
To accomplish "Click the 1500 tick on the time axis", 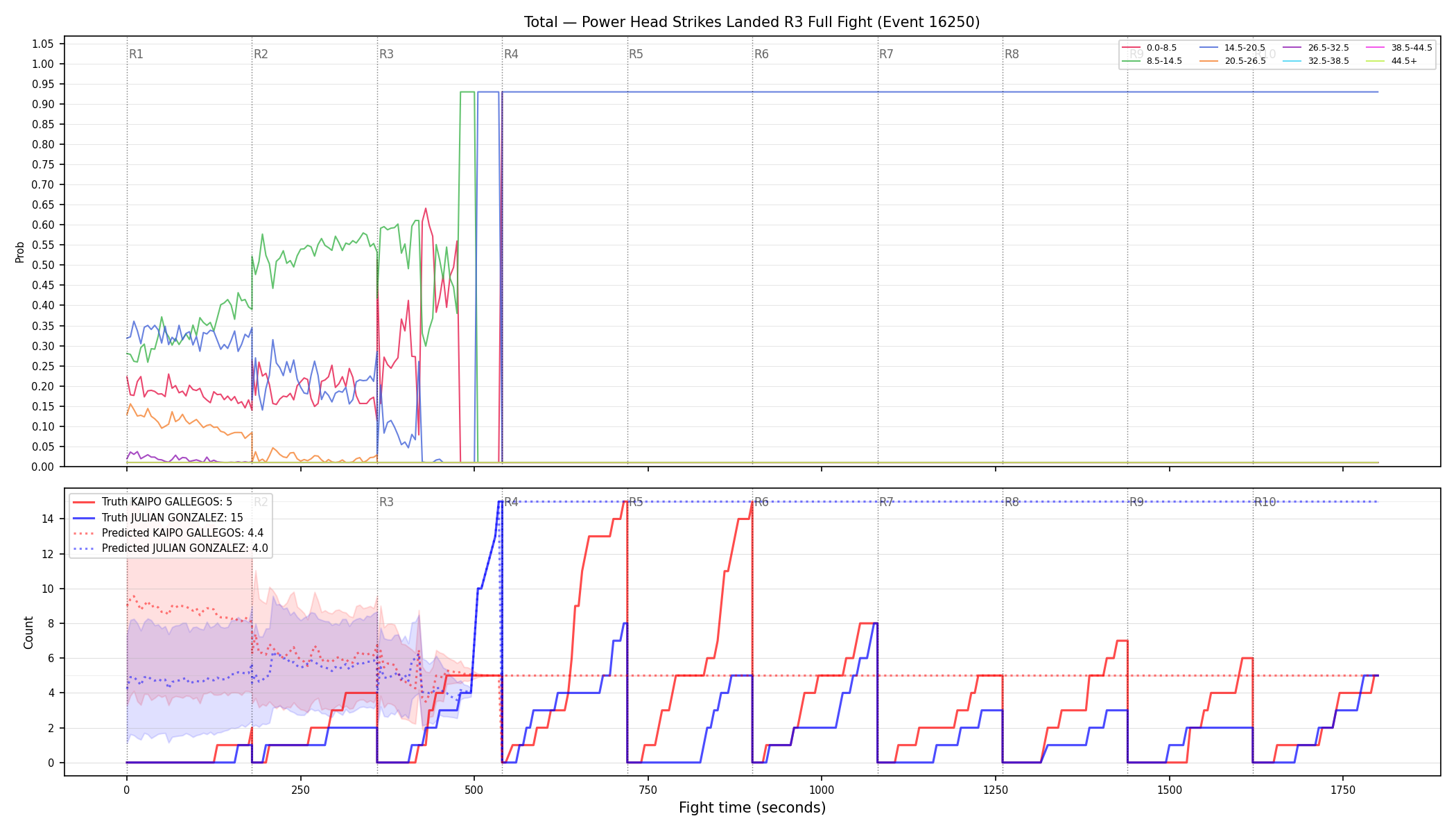I will (x=1170, y=790).
